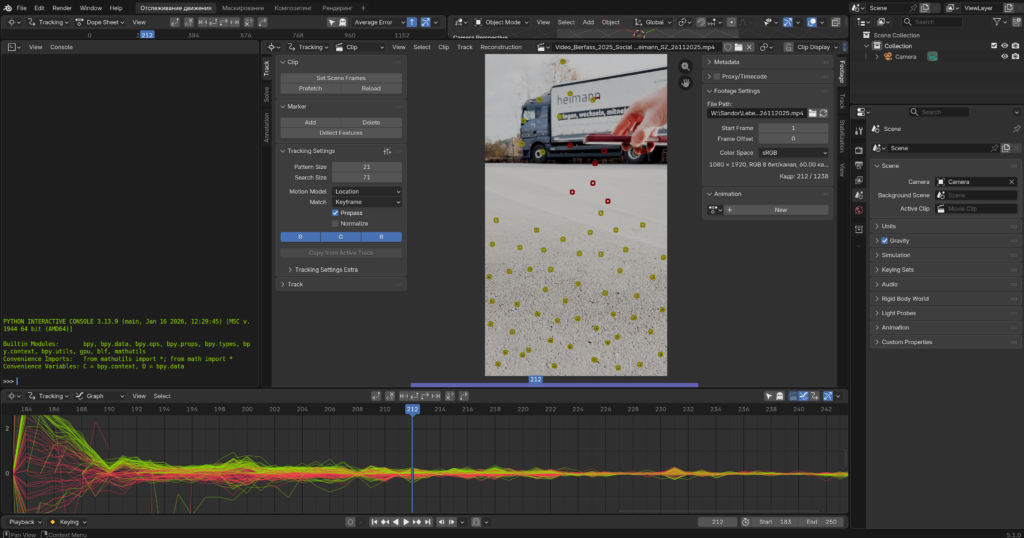Click the fake user shield icon for the clip

(728, 47)
